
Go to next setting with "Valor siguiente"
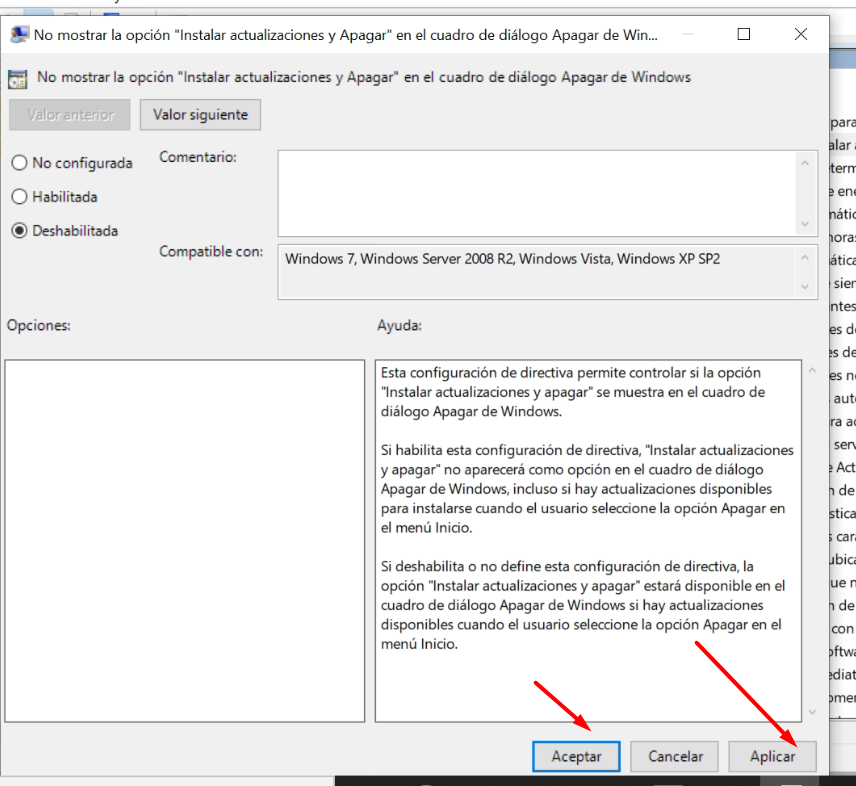click(200, 115)
